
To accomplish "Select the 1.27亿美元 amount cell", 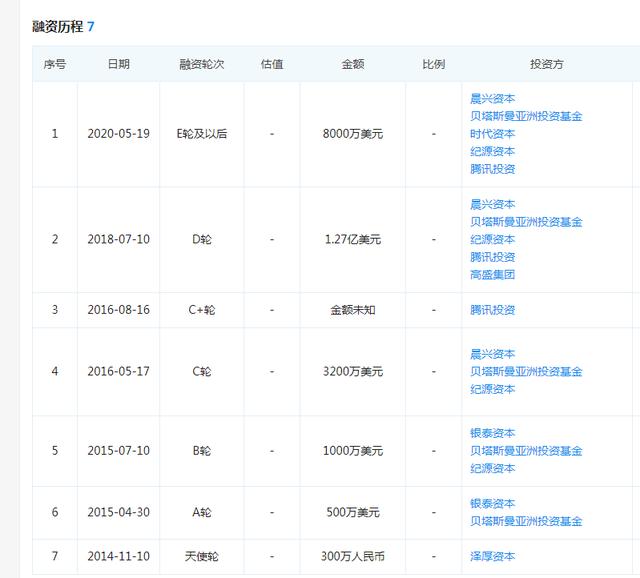I will (x=352, y=240).
